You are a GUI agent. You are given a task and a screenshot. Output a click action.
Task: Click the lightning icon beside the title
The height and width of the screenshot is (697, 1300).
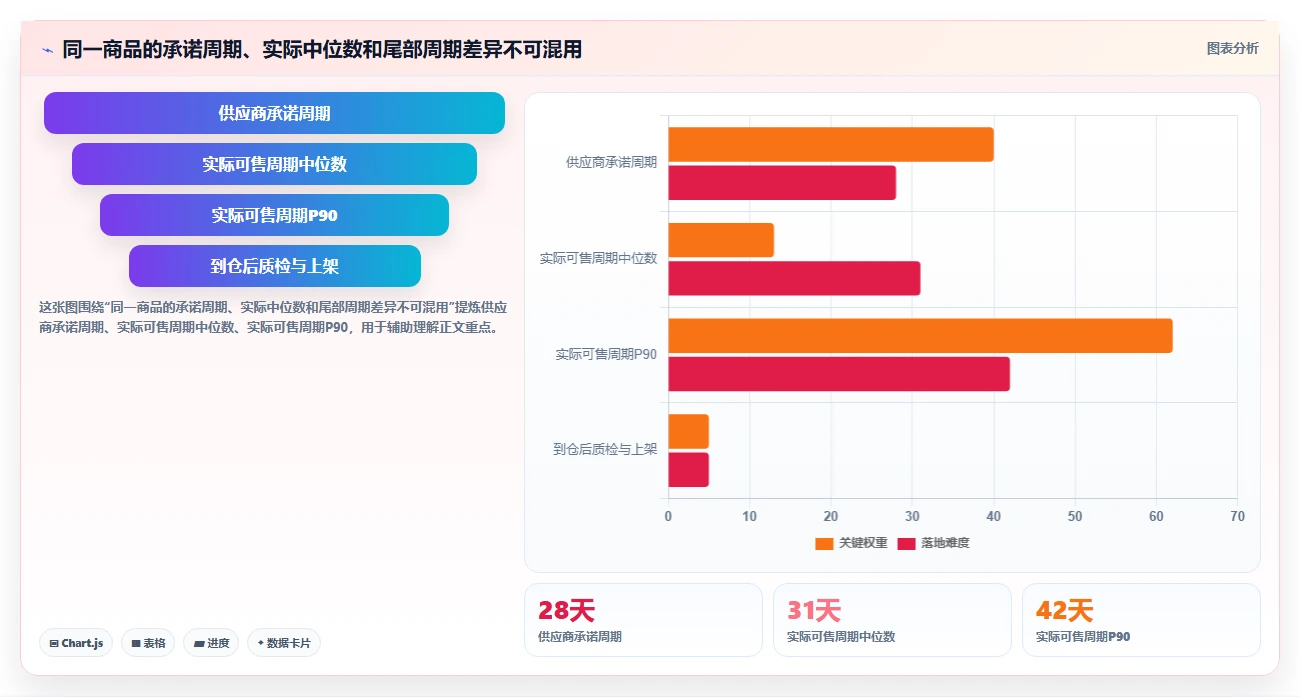pos(47,49)
